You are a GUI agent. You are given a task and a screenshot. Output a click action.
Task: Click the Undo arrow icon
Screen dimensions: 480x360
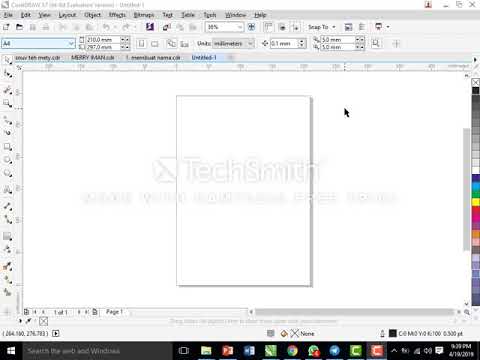[106, 27]
